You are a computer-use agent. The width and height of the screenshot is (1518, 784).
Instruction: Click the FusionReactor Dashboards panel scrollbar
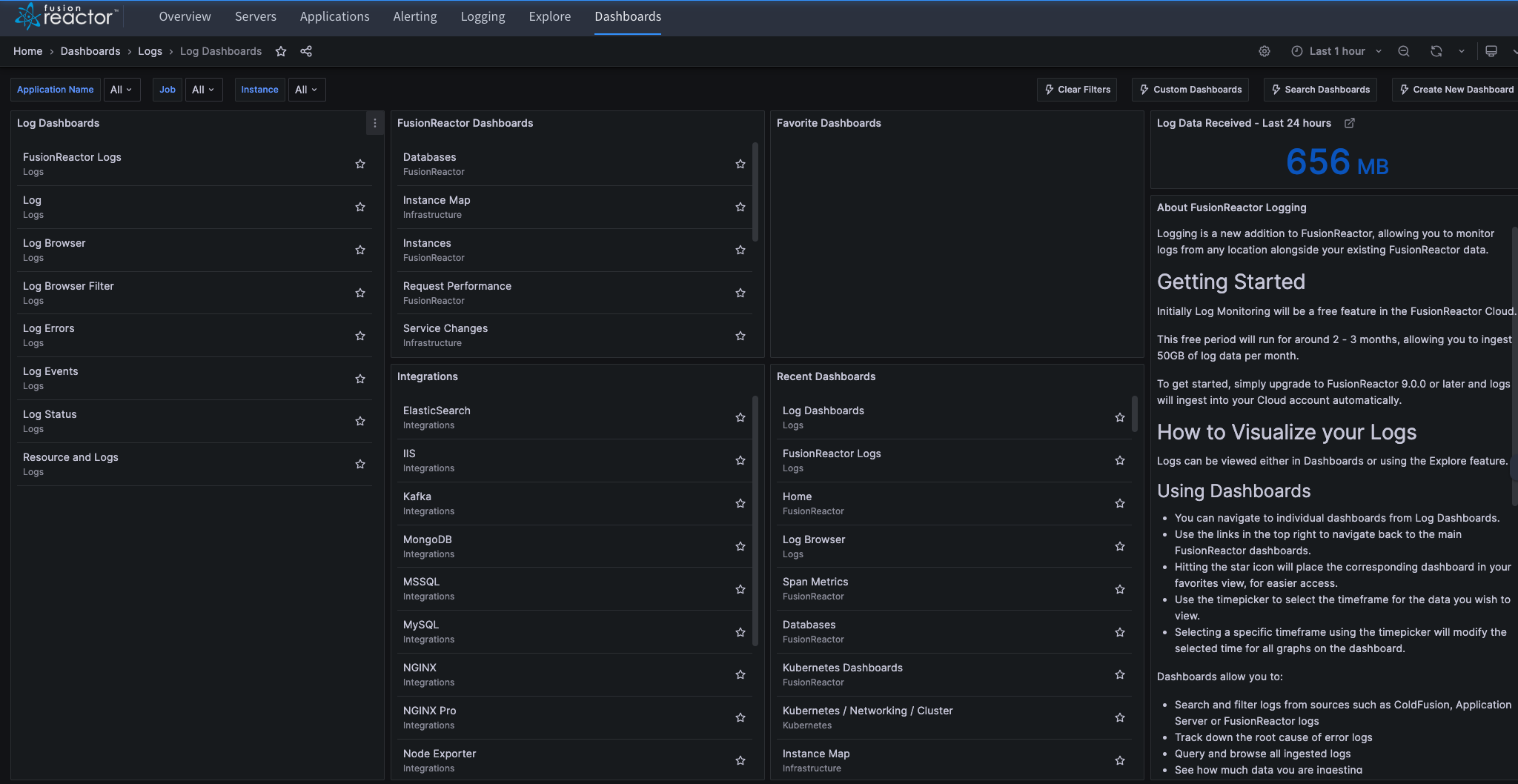coord(755,192)
